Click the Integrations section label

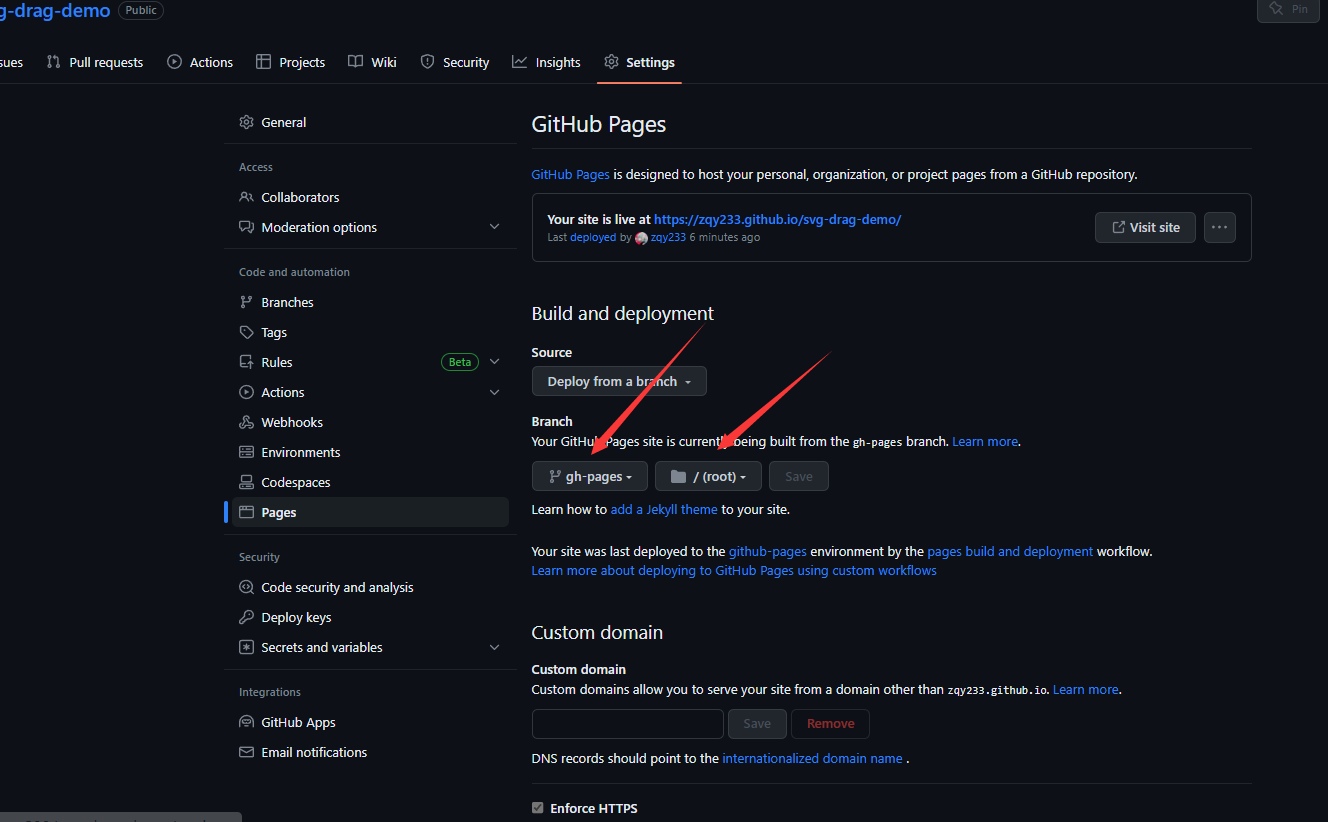pyautogui.click(x=270, y=692)
